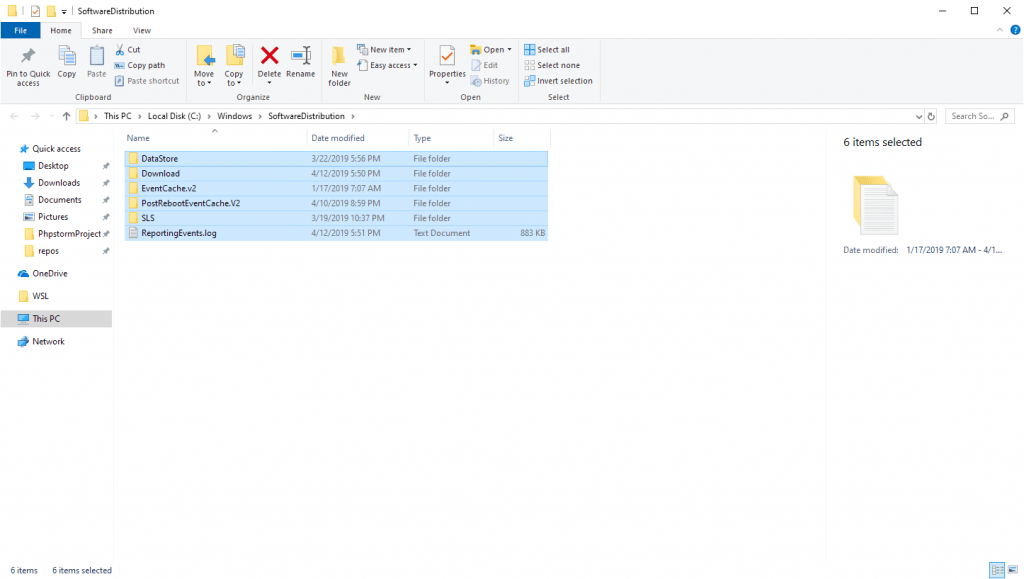Refresh the SoftwareDistribution folder view

tap(931, 116)
